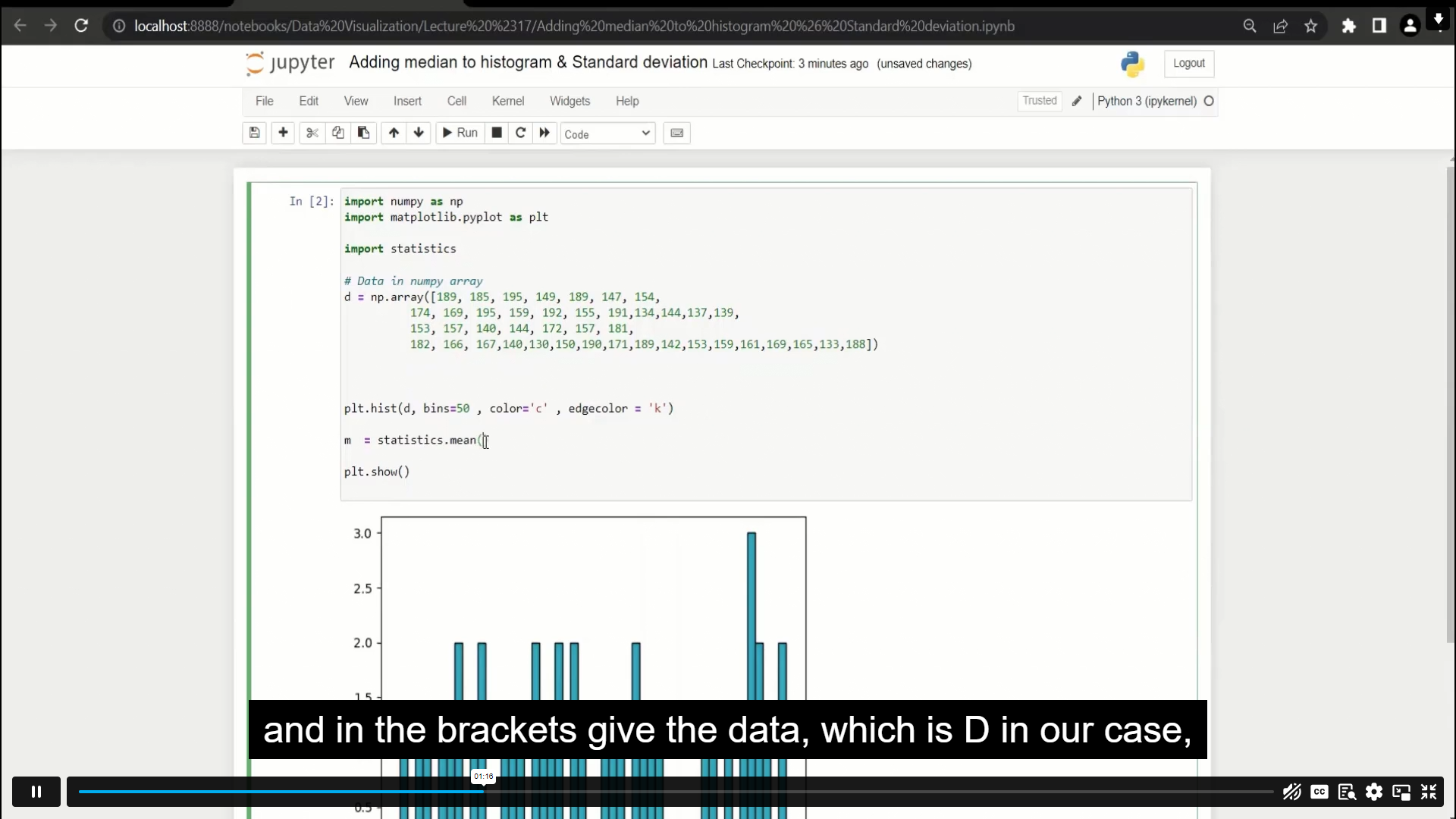This screenshot has height=819, width=1456.
Task: Click the View menu tab
Action: (x=356, y=100)
